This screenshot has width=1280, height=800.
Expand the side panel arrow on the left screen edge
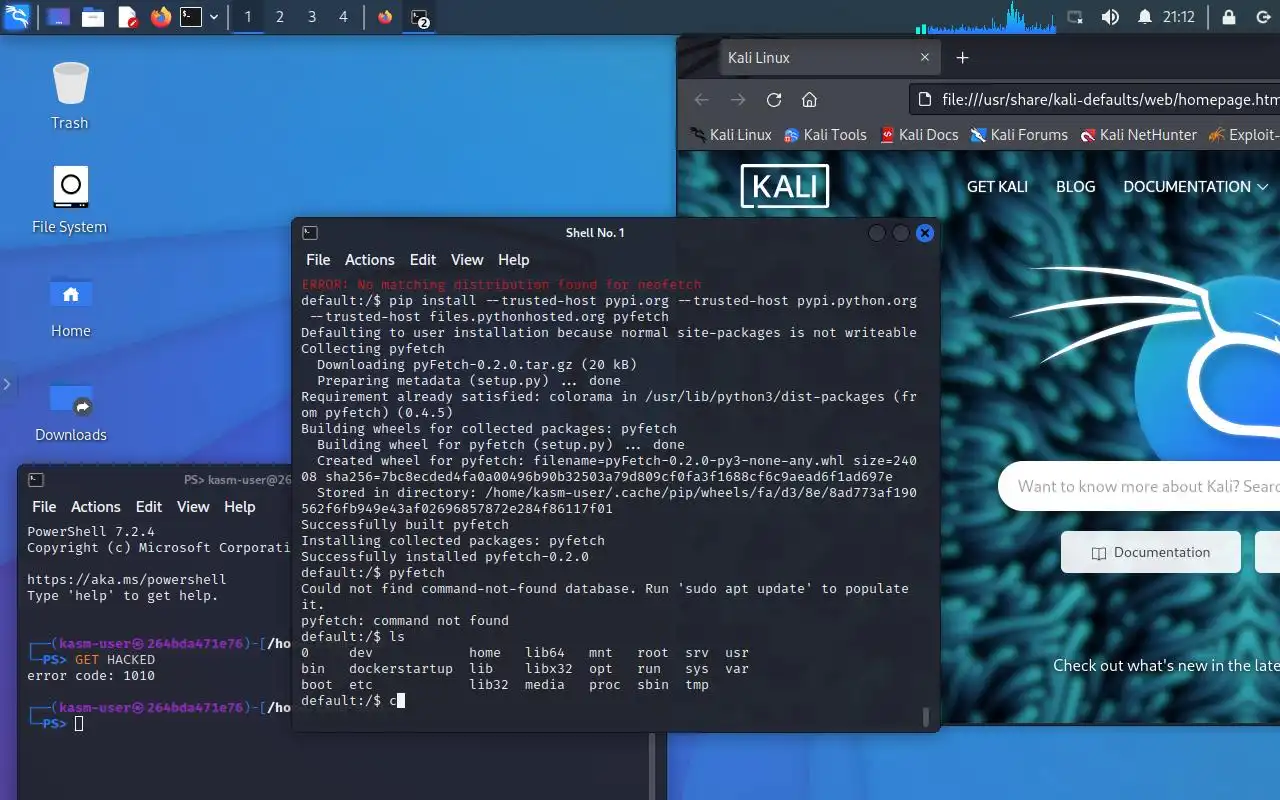pos(7,384)
